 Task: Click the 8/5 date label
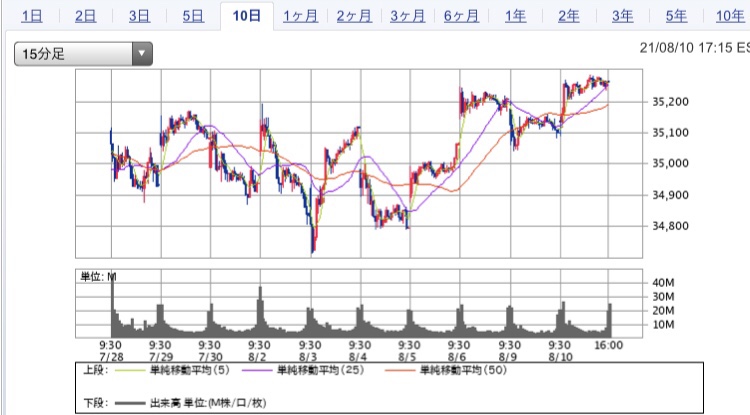[x=409, y=357]
